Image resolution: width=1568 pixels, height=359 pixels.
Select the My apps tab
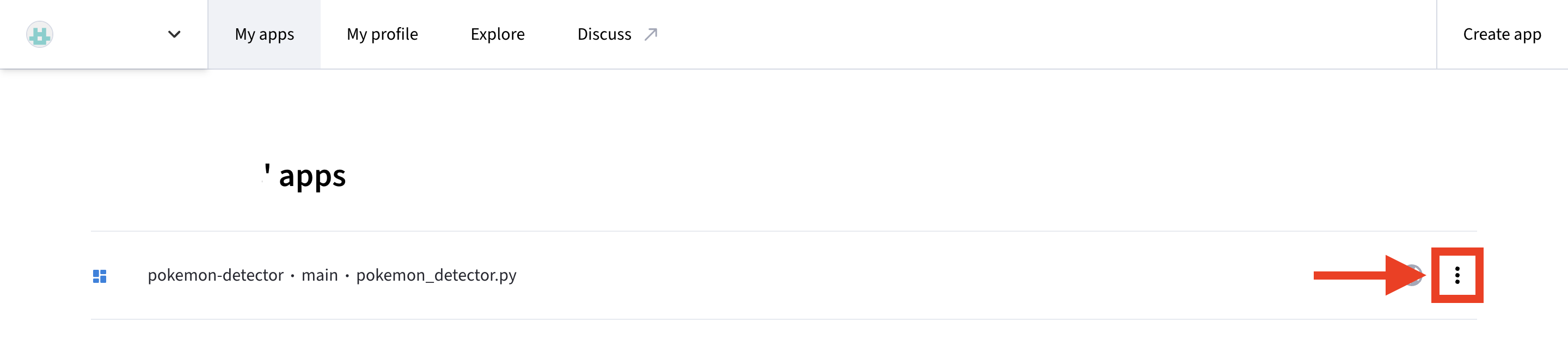[x=264, y=35]
